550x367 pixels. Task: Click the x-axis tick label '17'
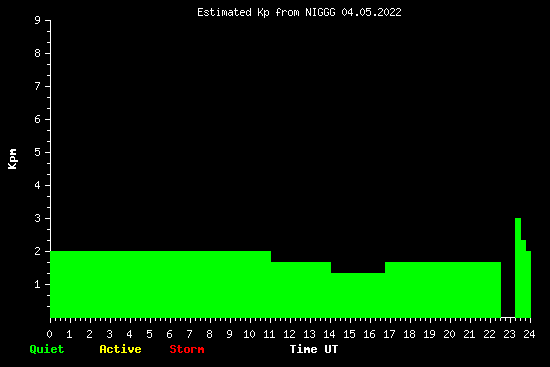click(x=389, y=334)
